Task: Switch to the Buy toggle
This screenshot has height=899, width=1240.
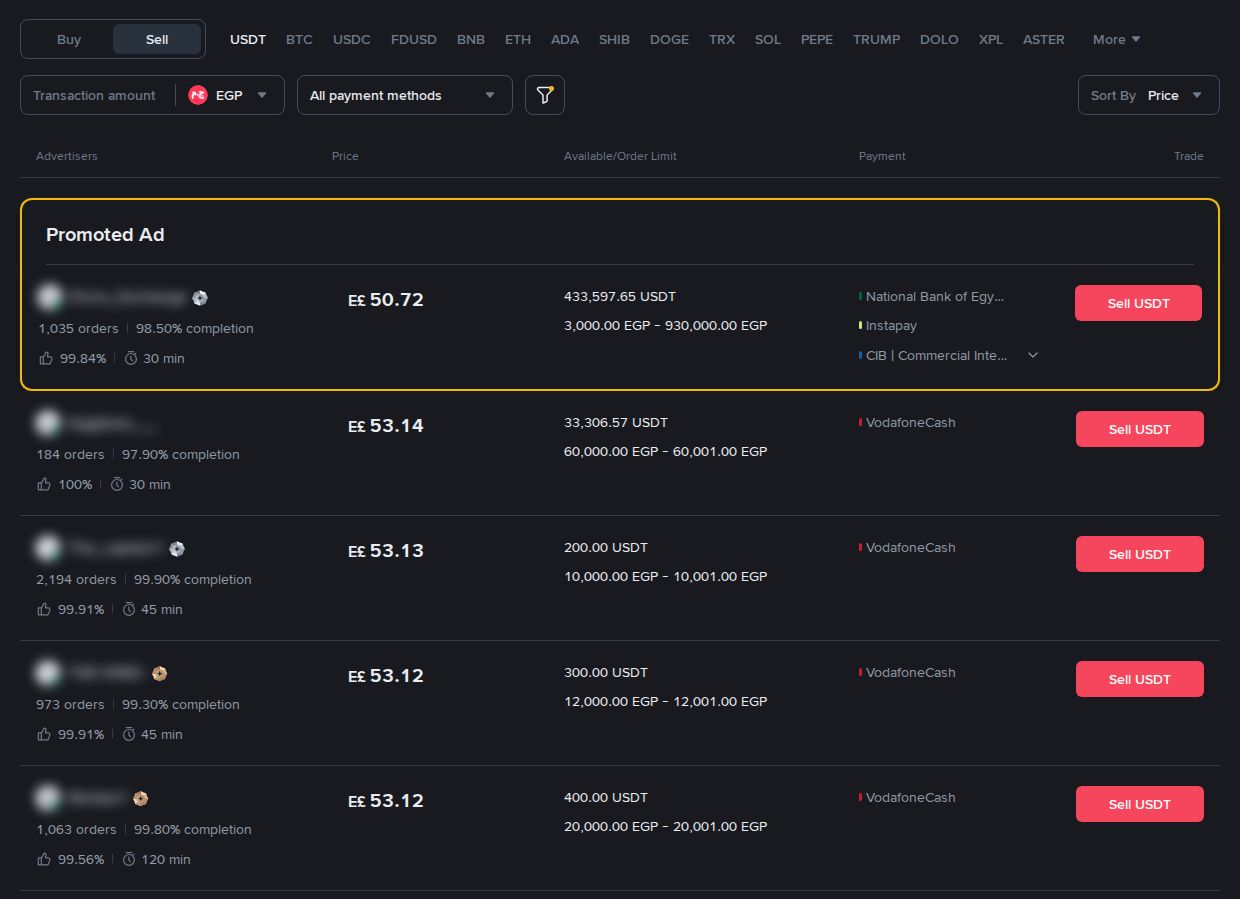Action: point(69,39)
